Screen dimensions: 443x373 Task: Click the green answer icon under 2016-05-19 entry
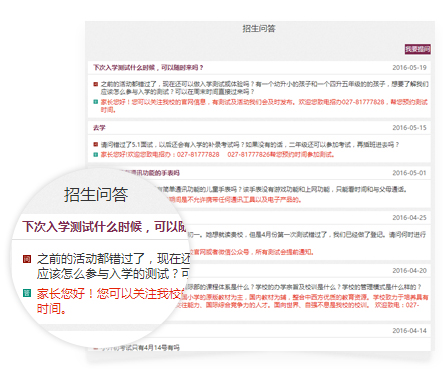coord(96,102)
